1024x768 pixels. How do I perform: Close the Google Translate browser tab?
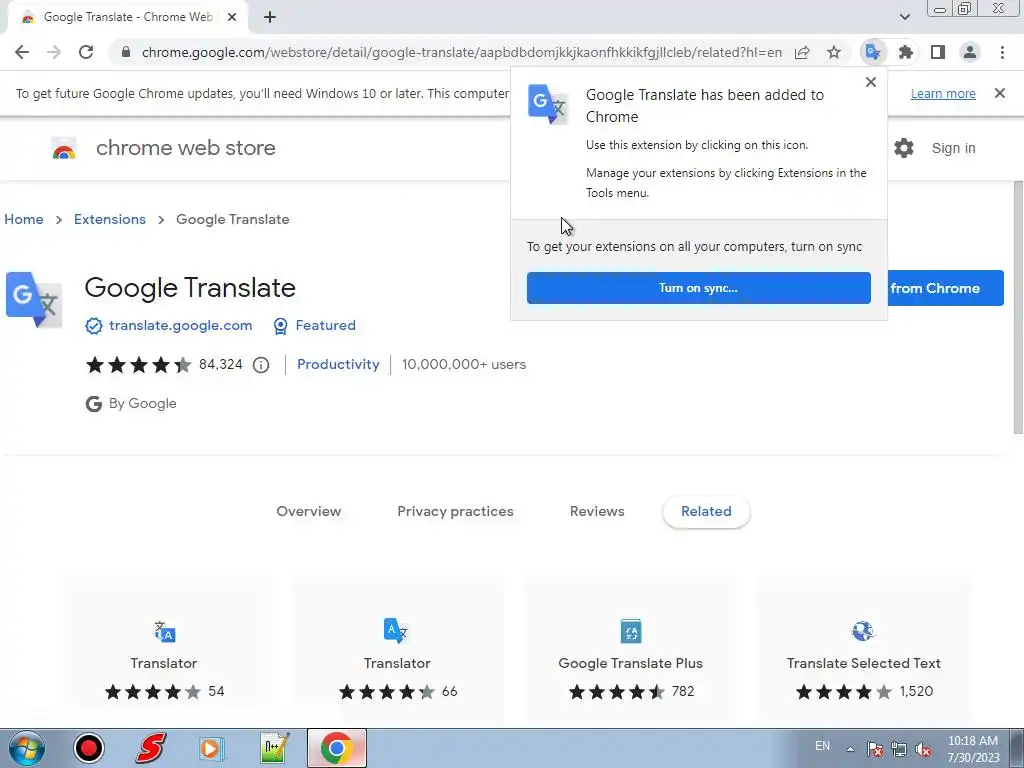tap(232, 18)
